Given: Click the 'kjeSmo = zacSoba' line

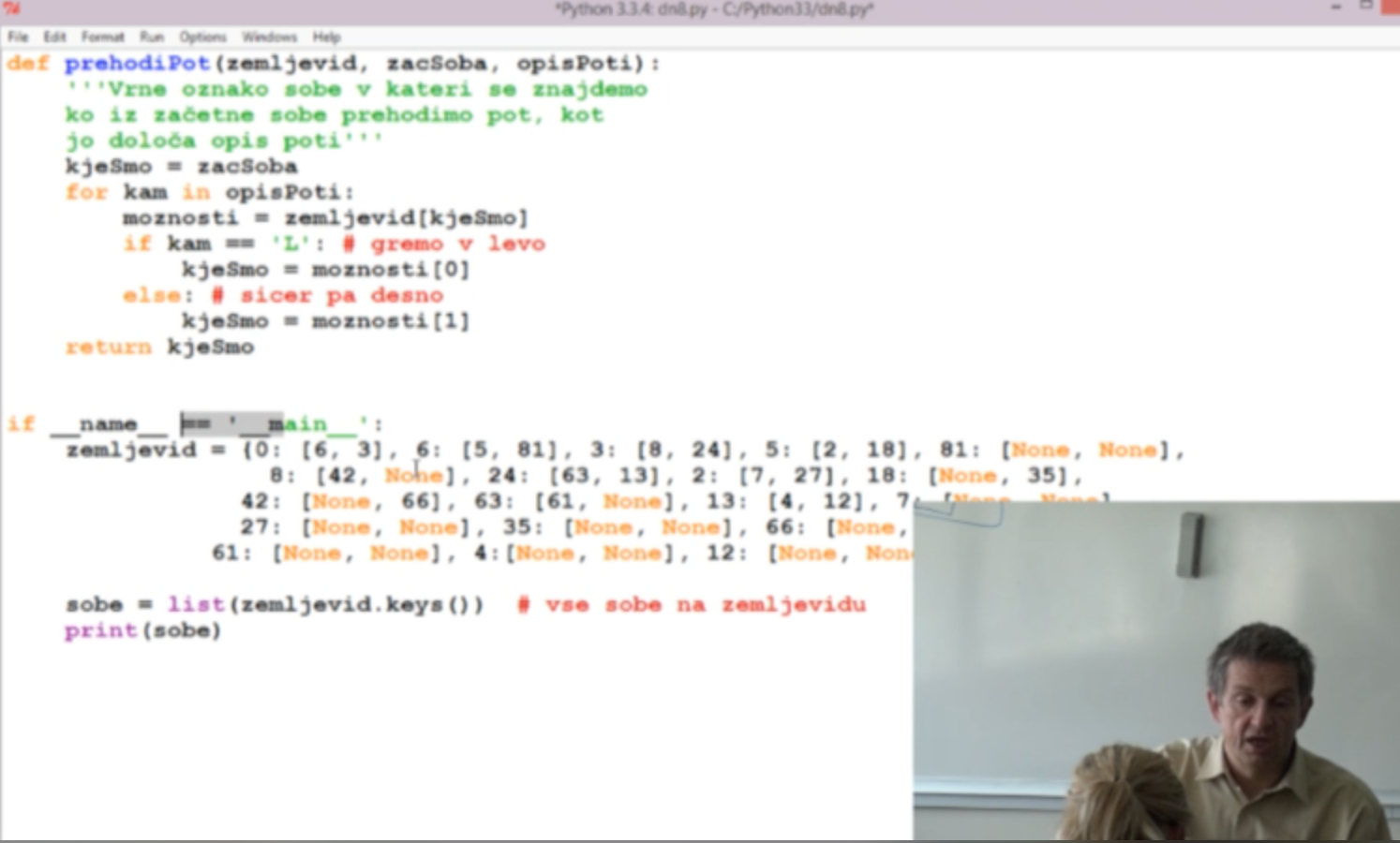Looking at the screenshot, I should [x=181, y=167].
